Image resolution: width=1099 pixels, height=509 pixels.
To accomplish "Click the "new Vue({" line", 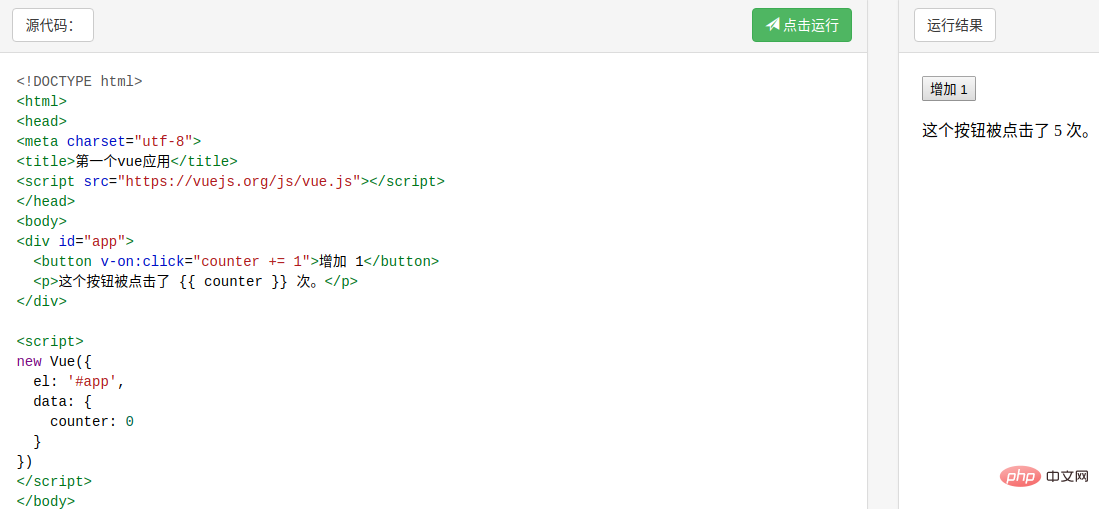I will coord(54,361).
